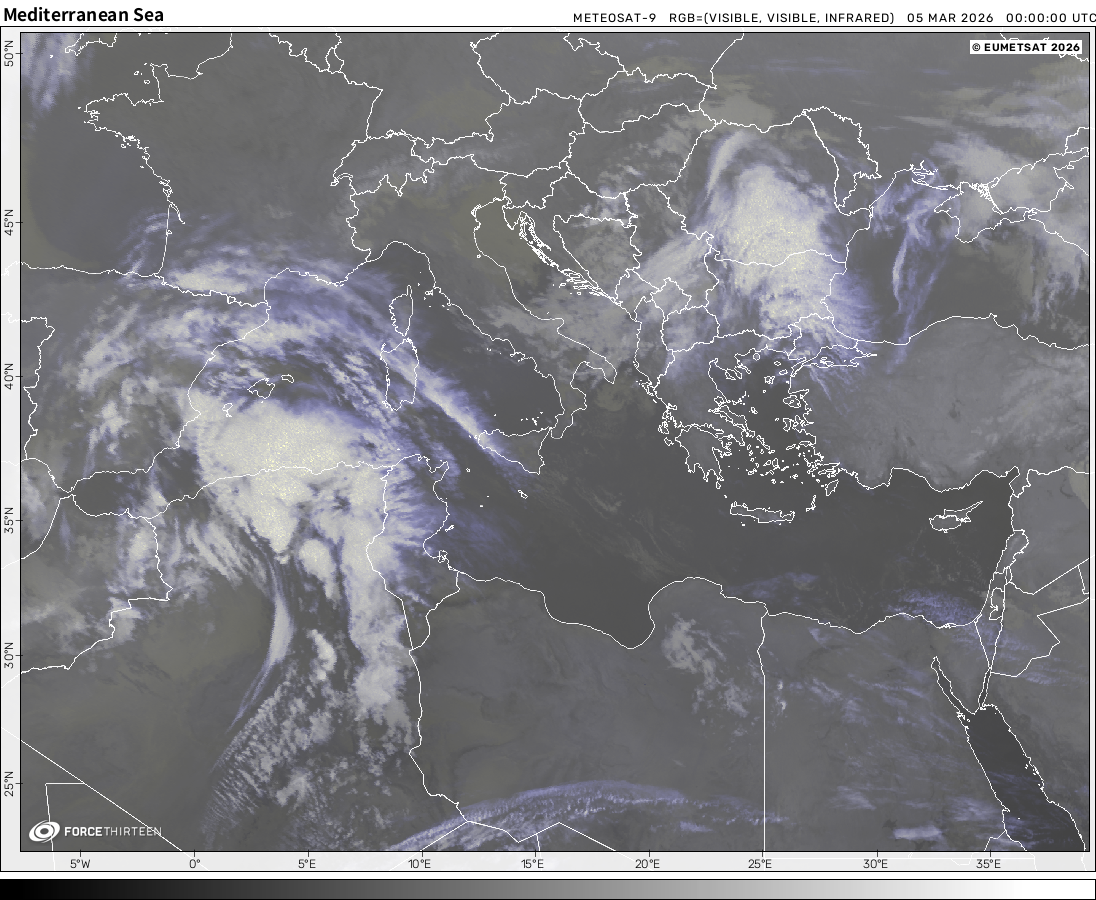Viewport: 1096px width, 900px height.
Task: Click the 15°E longitude label
Action: [x=533, y=864]
